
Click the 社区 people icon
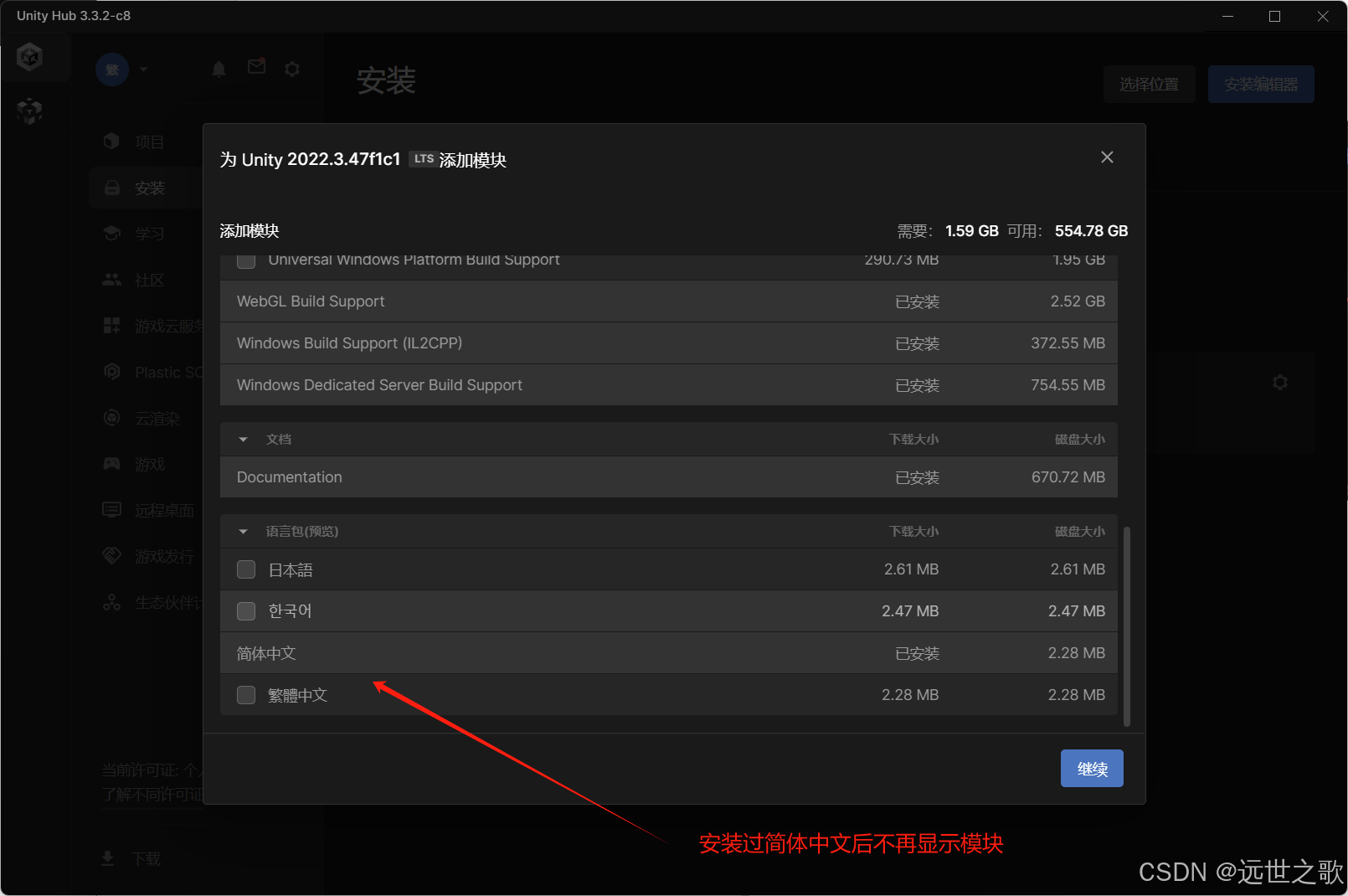(111, 280)
